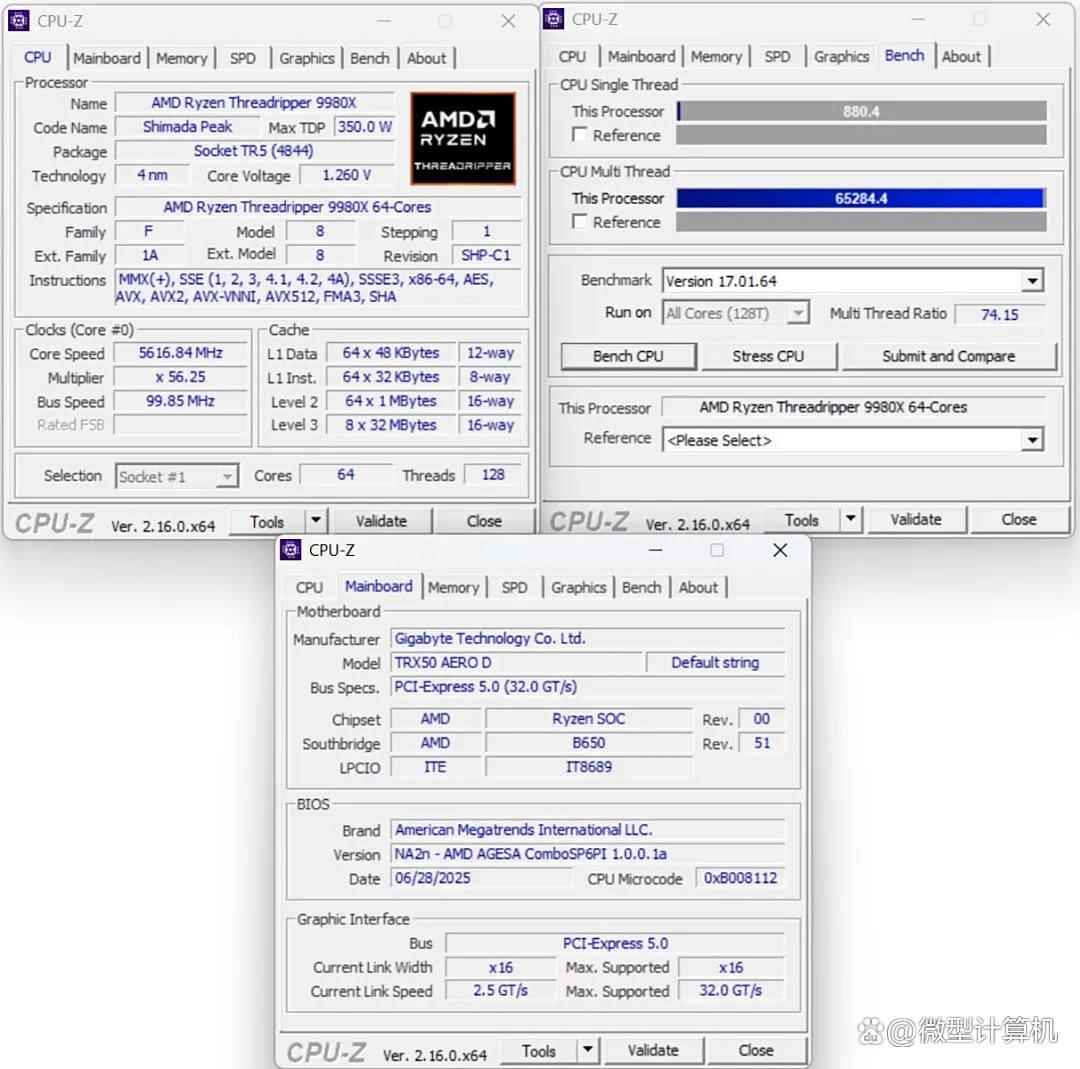Open the Tools dropdown arrow in the Mainboard window
Image resolution: width=1080 pixels, height=1069 pixels.
click(x=588, y=1050)
